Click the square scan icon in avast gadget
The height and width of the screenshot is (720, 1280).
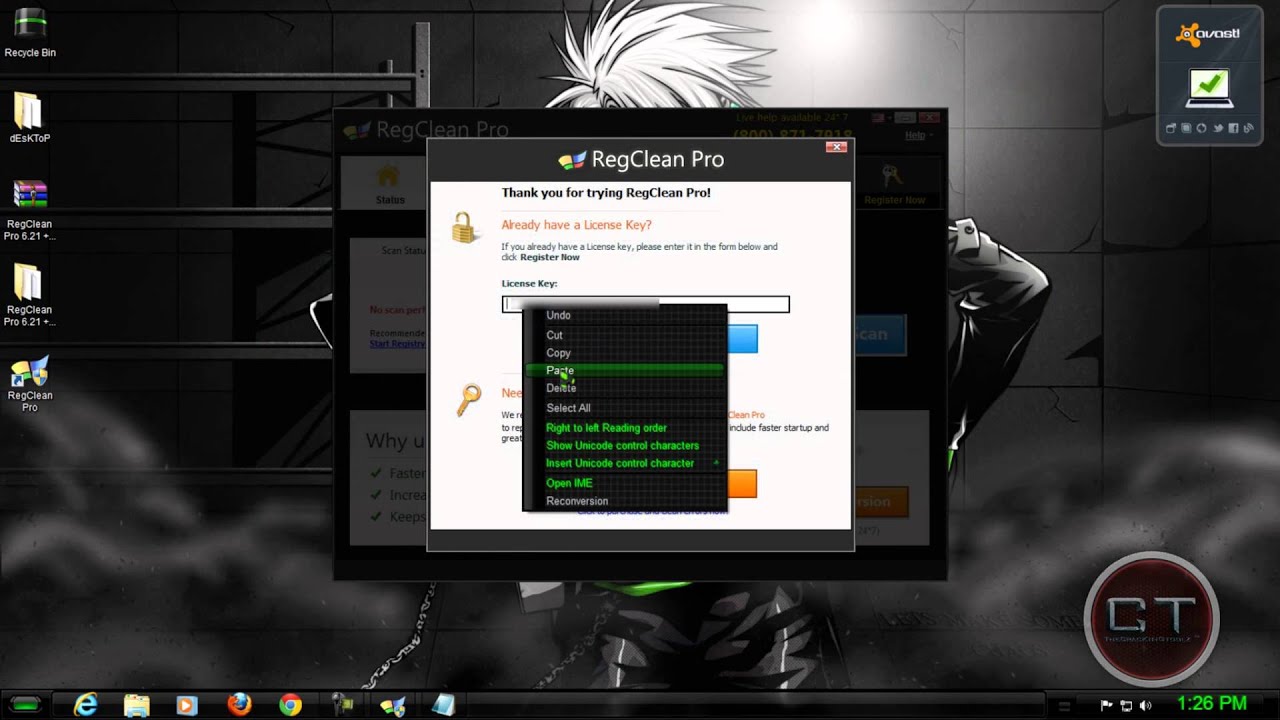(1187, 128)
